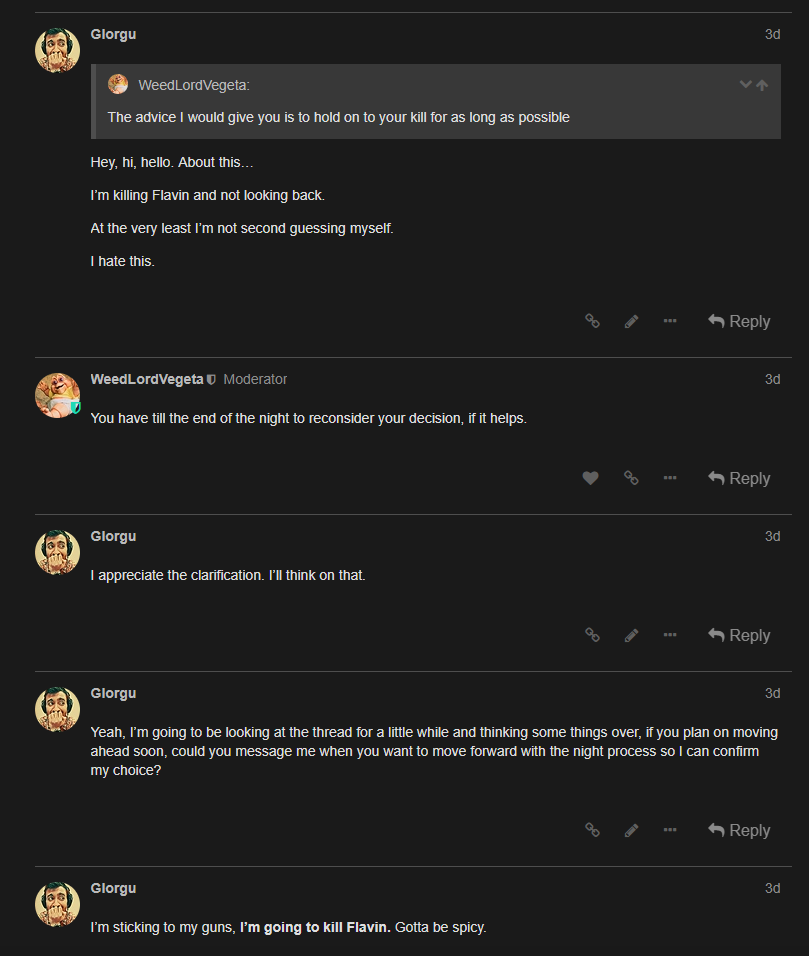Expand more options on 'Yeah, I'm going' post
809x956 pixels.
coord(670,830)
